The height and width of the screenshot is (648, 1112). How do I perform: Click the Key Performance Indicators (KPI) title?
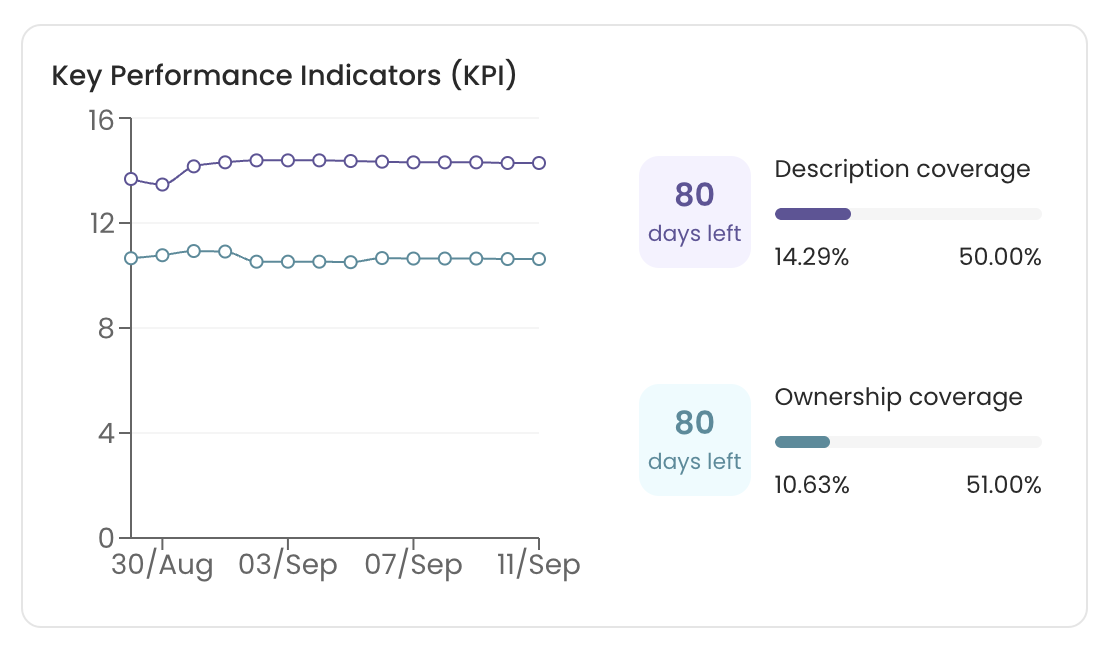pos(284,77)
